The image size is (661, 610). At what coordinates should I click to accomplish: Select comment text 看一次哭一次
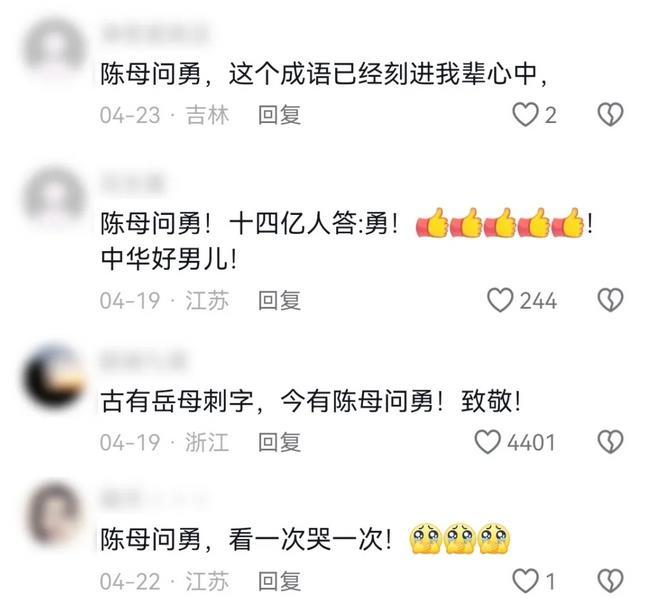[310, 540]
